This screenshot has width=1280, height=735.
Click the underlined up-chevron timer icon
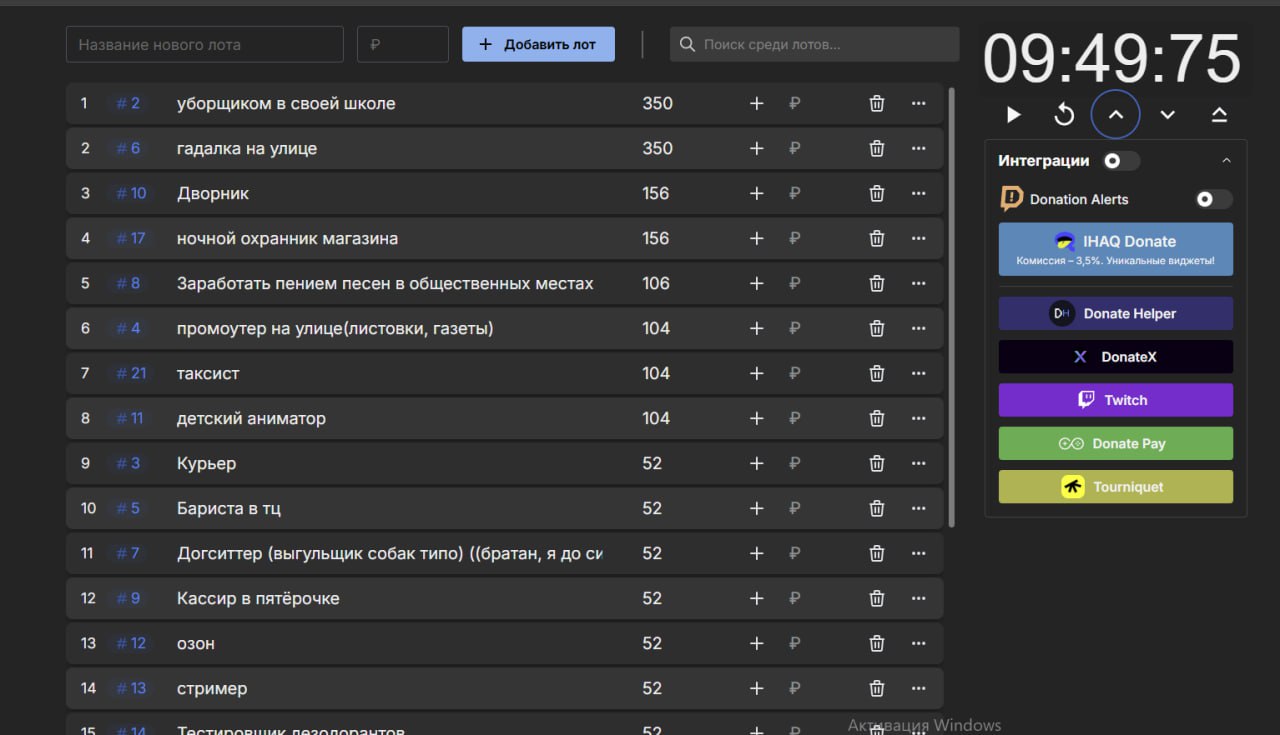1219,115
